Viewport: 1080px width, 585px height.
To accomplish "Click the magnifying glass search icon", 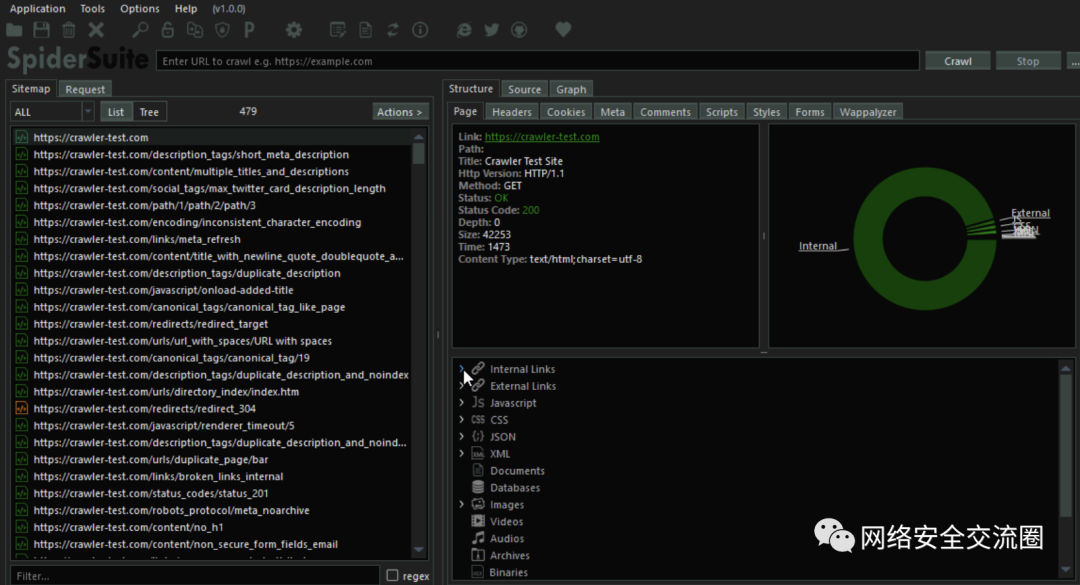I will [140, 30].
